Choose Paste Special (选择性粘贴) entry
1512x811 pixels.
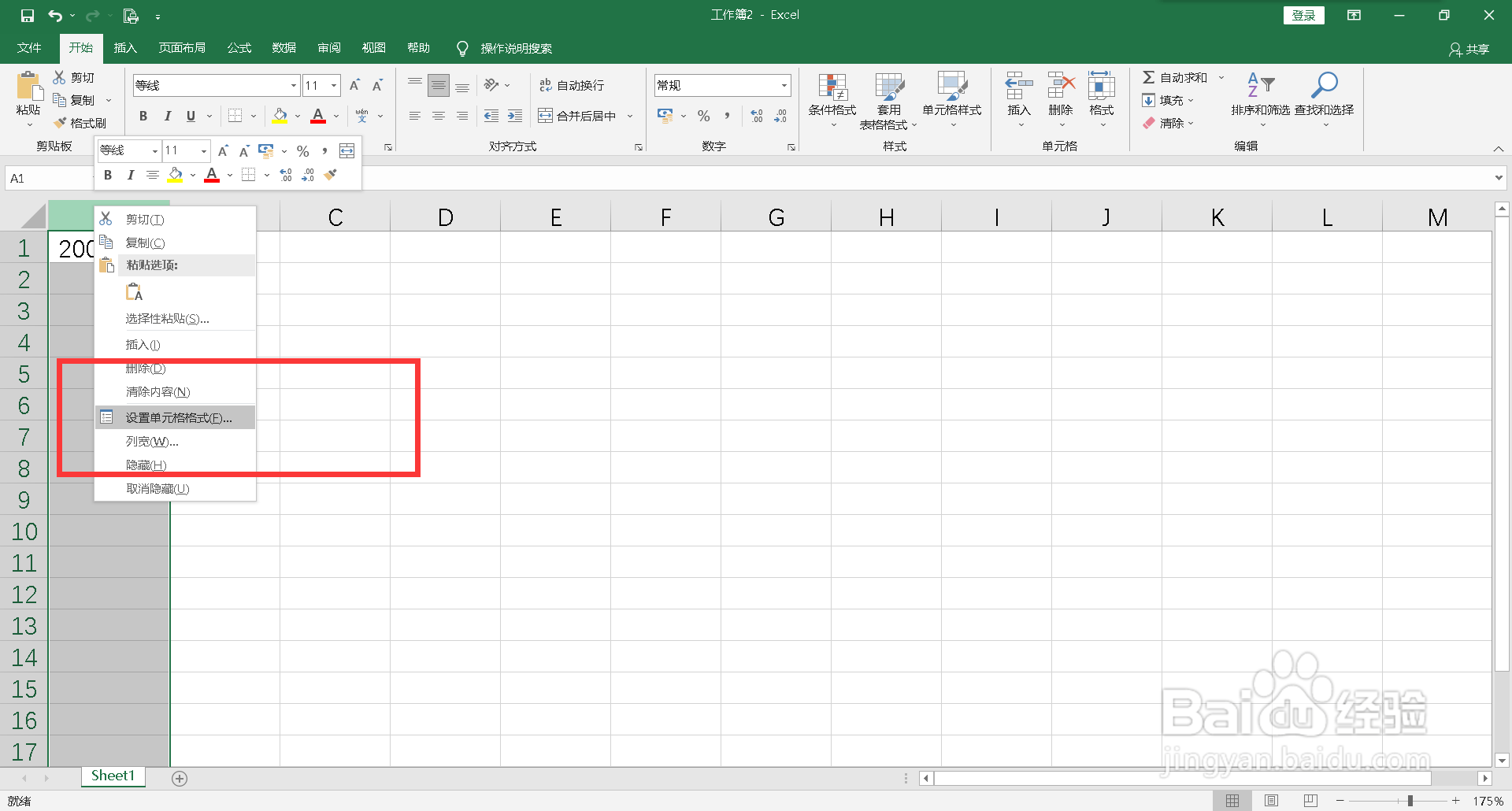(x=176, y=318)
